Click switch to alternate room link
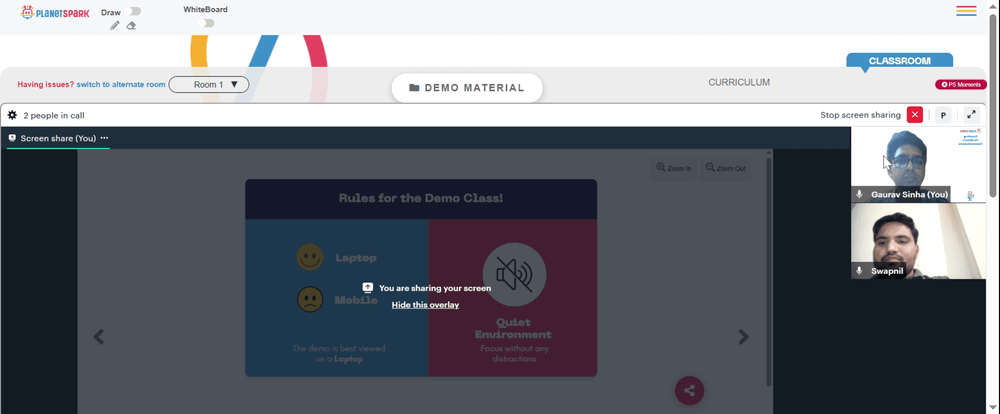The image size is (1000, 414). click(121, 84)
